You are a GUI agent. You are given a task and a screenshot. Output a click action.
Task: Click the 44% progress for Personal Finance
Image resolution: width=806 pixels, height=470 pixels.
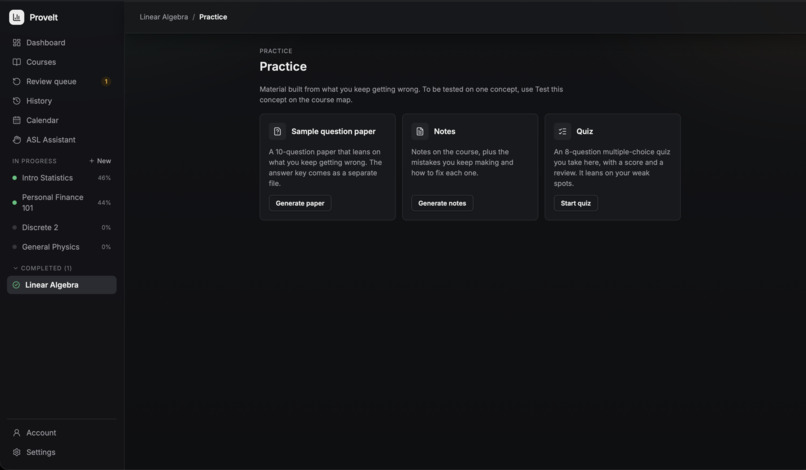[104, 203]
